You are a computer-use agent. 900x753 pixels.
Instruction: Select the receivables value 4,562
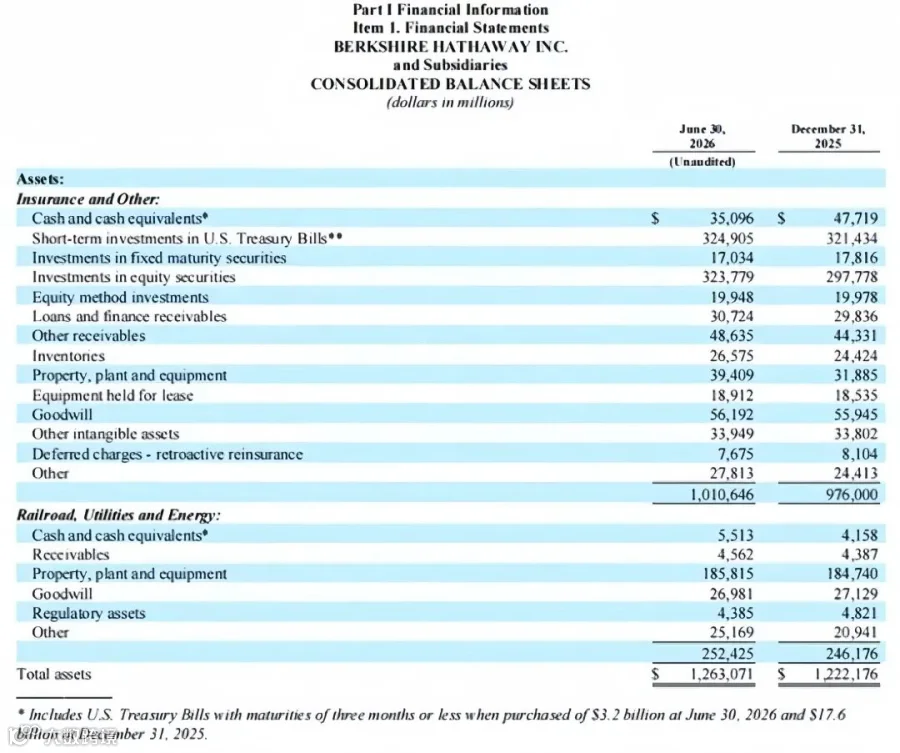(x=735, y=554)
